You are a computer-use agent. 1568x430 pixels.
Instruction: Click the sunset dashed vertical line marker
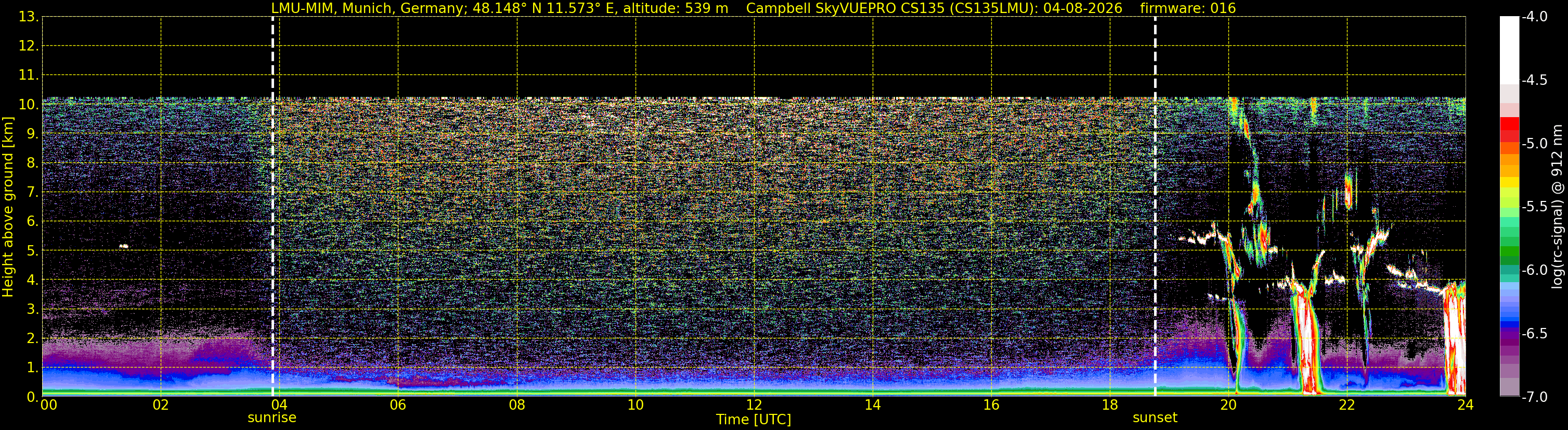1155,207
